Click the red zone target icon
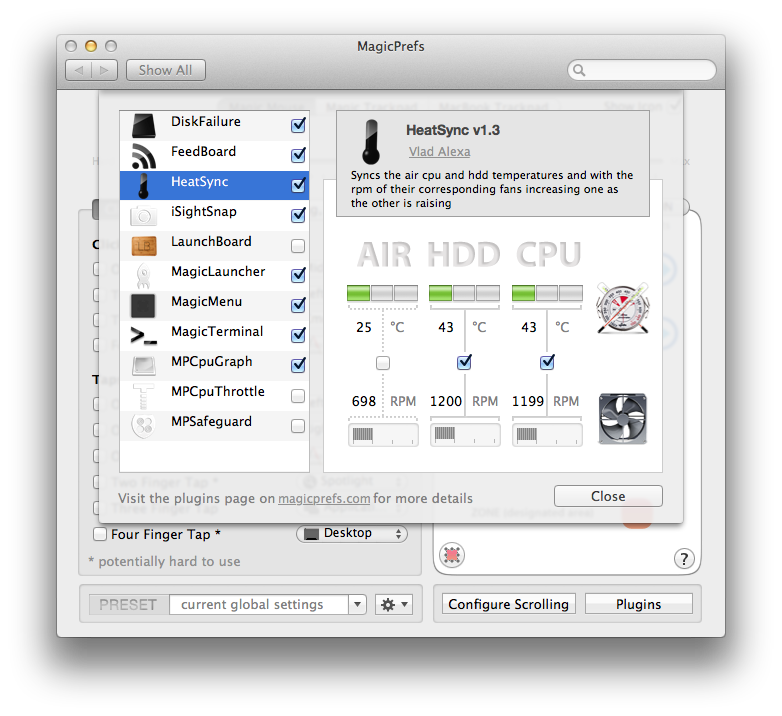 click(452, 555)
